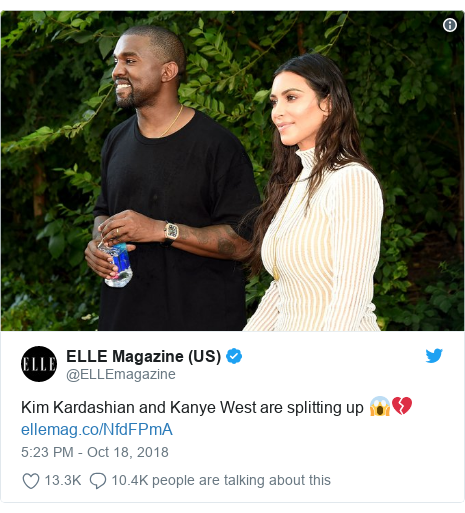465x513 pixels.
Task: Click the reply speech bubble icon
Action: 98,481
